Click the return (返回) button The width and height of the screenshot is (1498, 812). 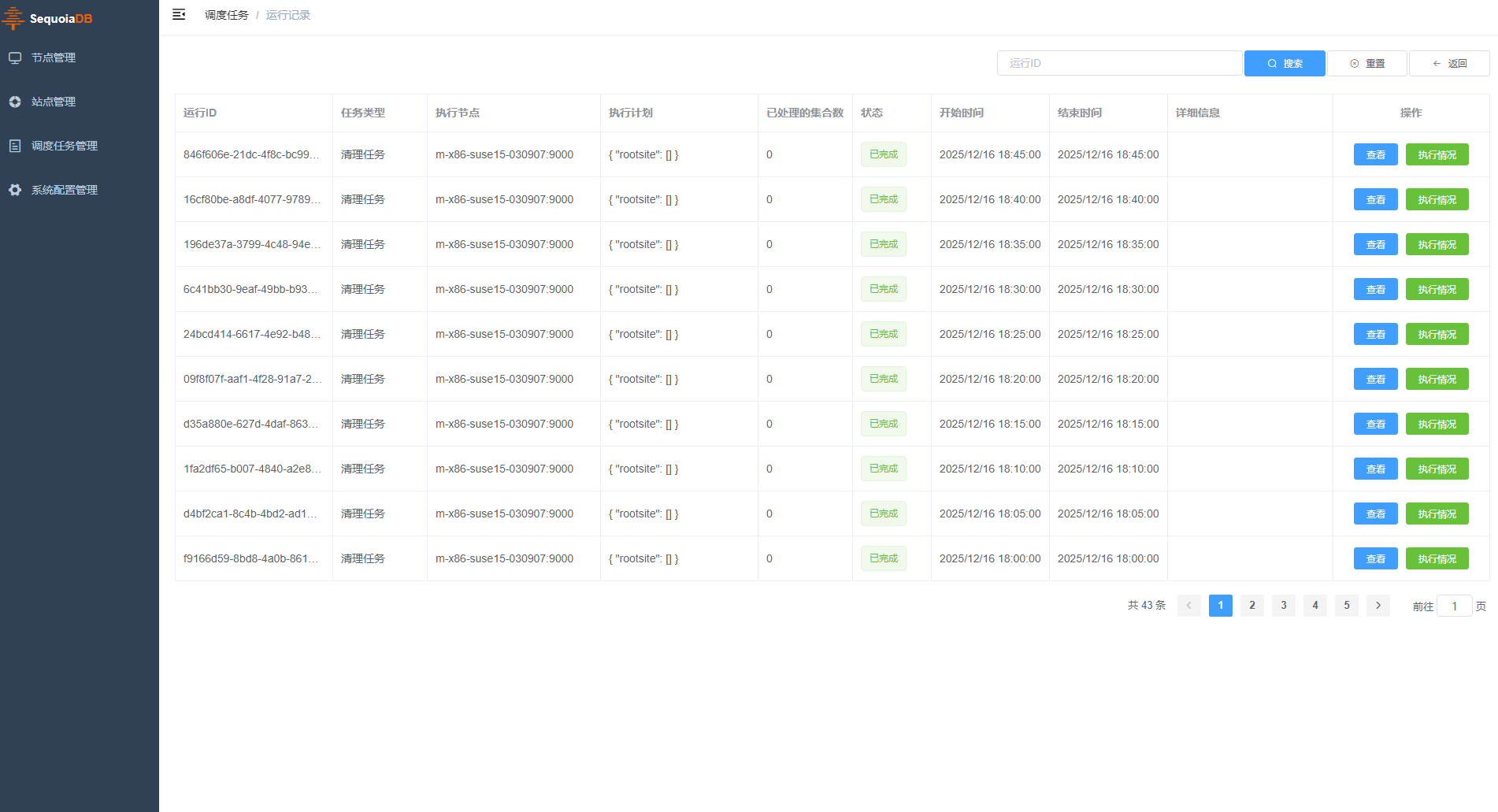coord(1449,63)
